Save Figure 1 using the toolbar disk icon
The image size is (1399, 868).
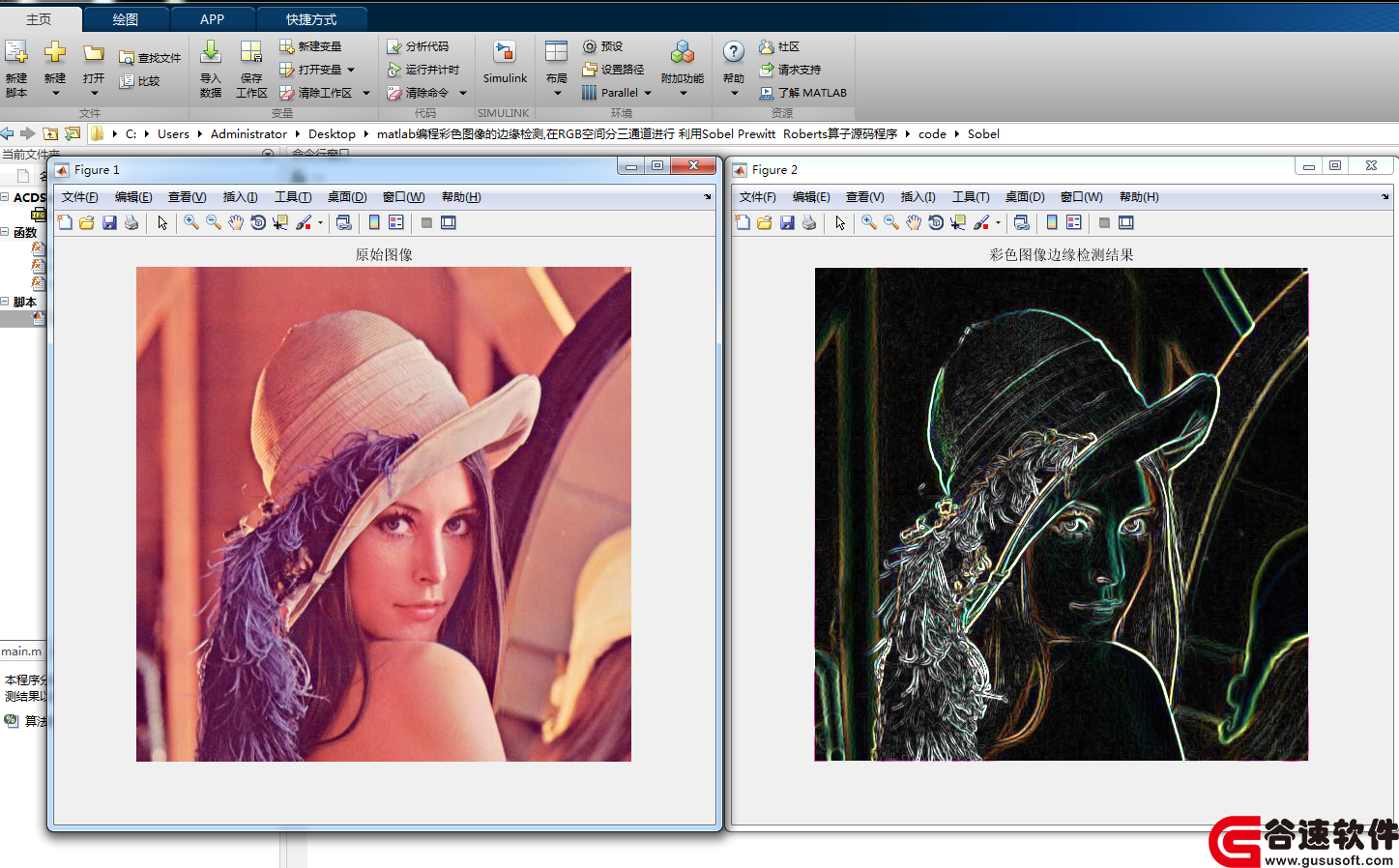pos(109,222)
